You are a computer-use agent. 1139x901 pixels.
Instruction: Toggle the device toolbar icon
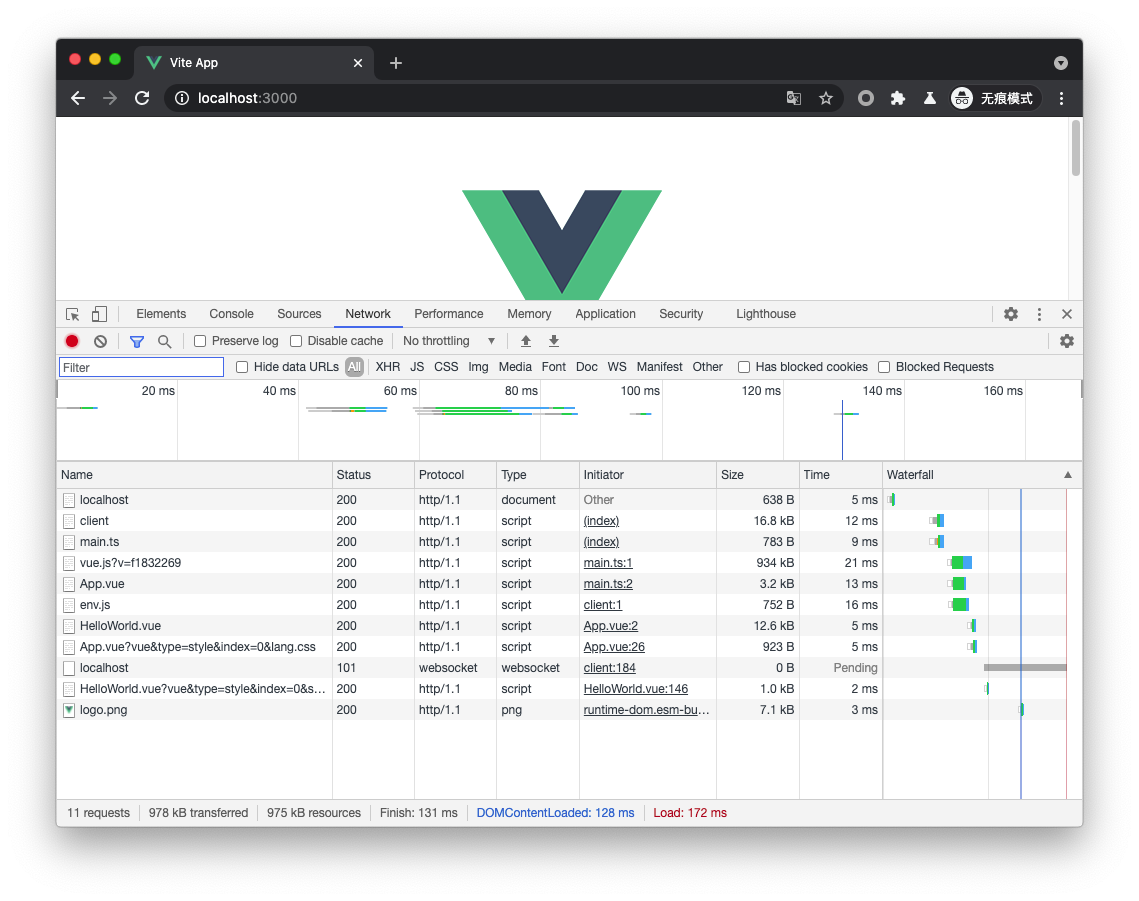(x=100, y=314)
